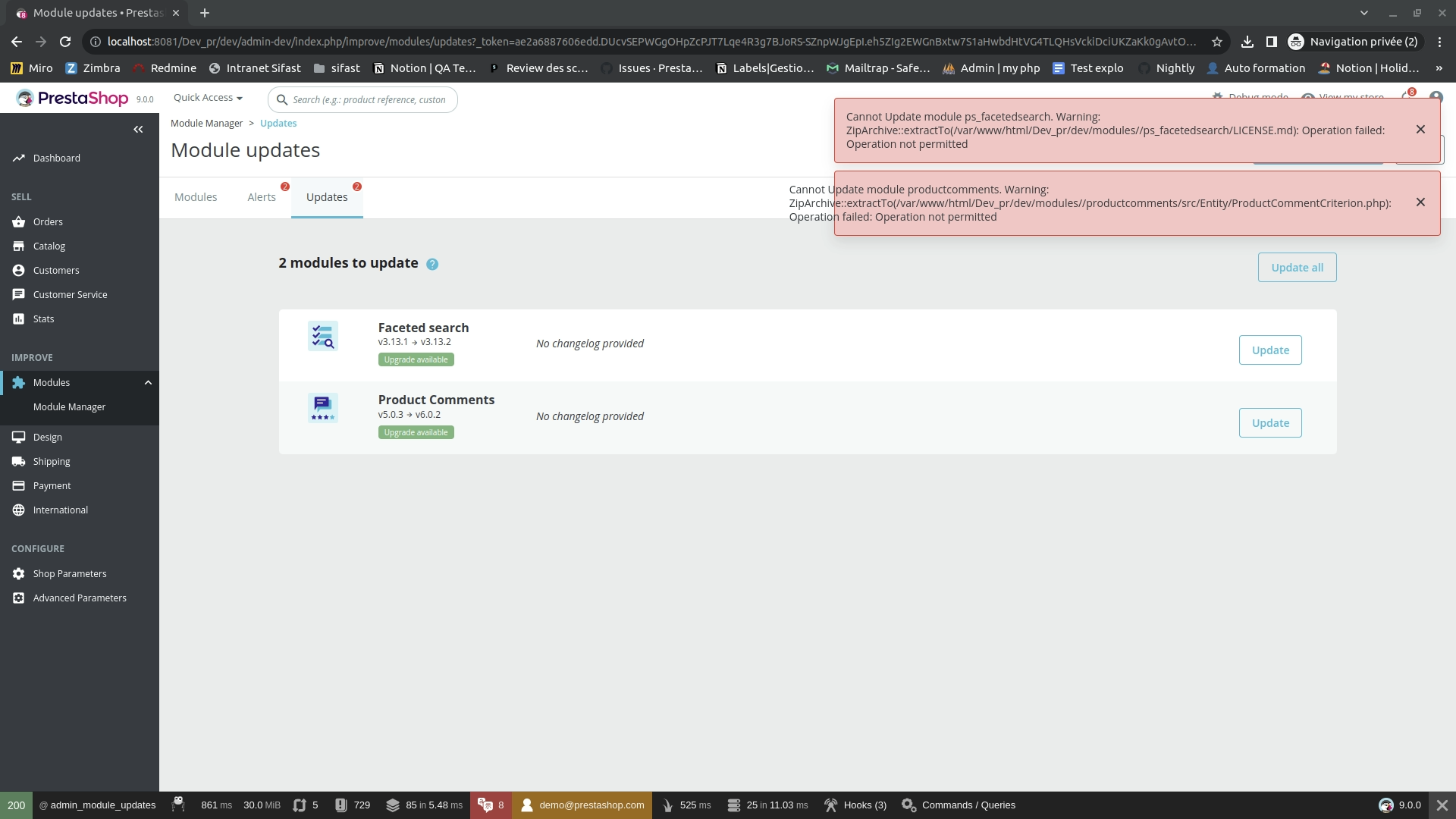This screenshot has width=1456, height=819.
Task: Open the Hooks (3) debug toolbar panel
Action: click(855, 805)
